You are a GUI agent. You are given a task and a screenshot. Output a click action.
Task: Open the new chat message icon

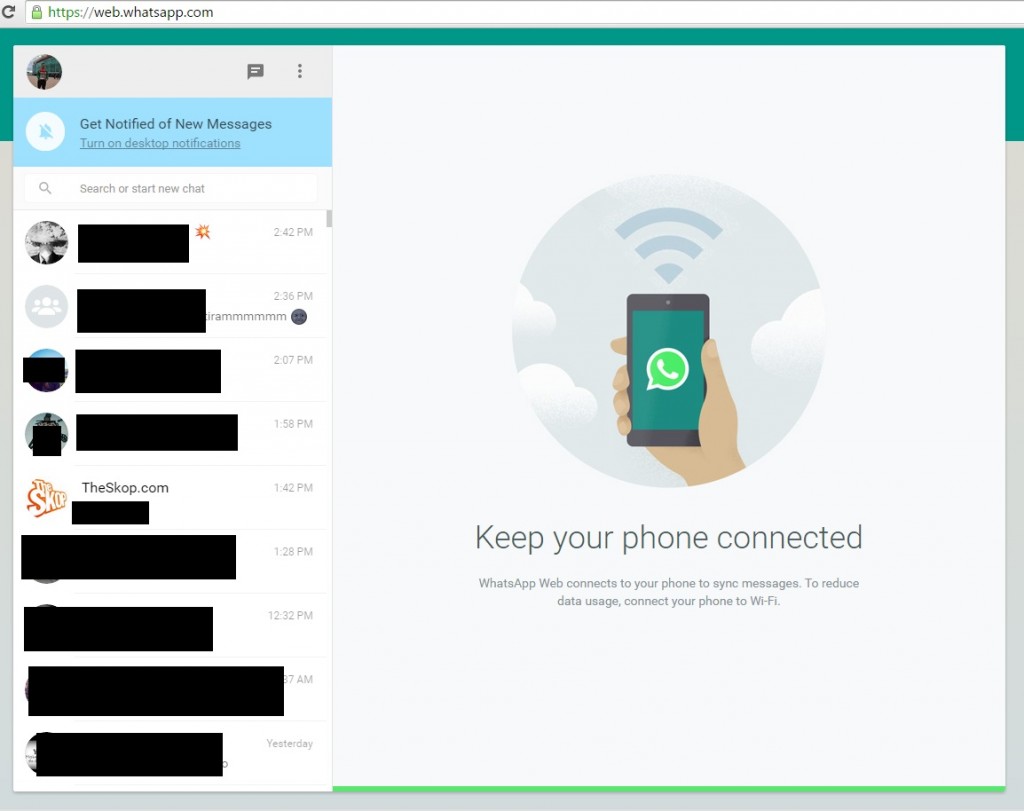coord(256,71)
